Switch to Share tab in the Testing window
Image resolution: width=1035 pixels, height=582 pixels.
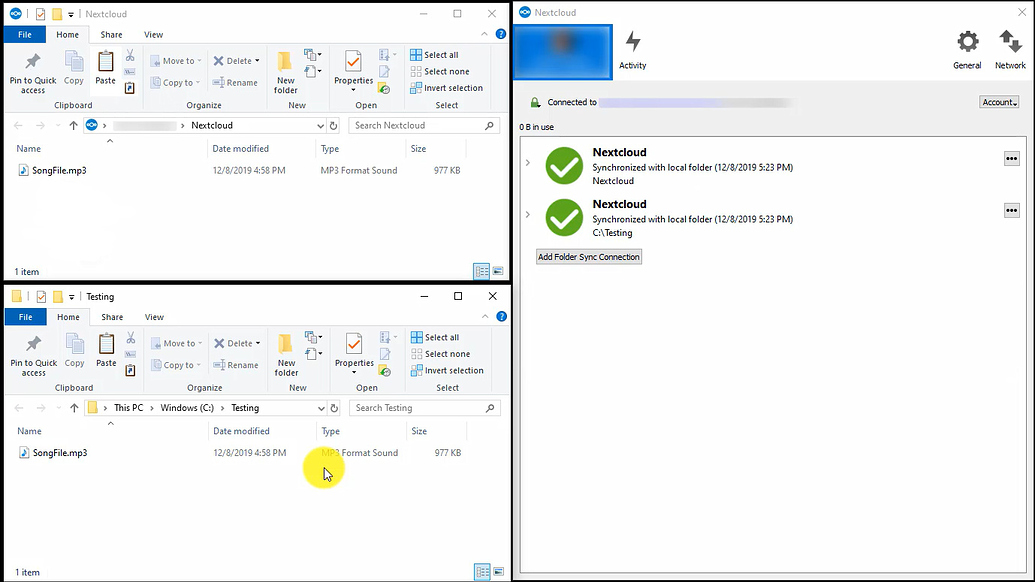[112, 317]
